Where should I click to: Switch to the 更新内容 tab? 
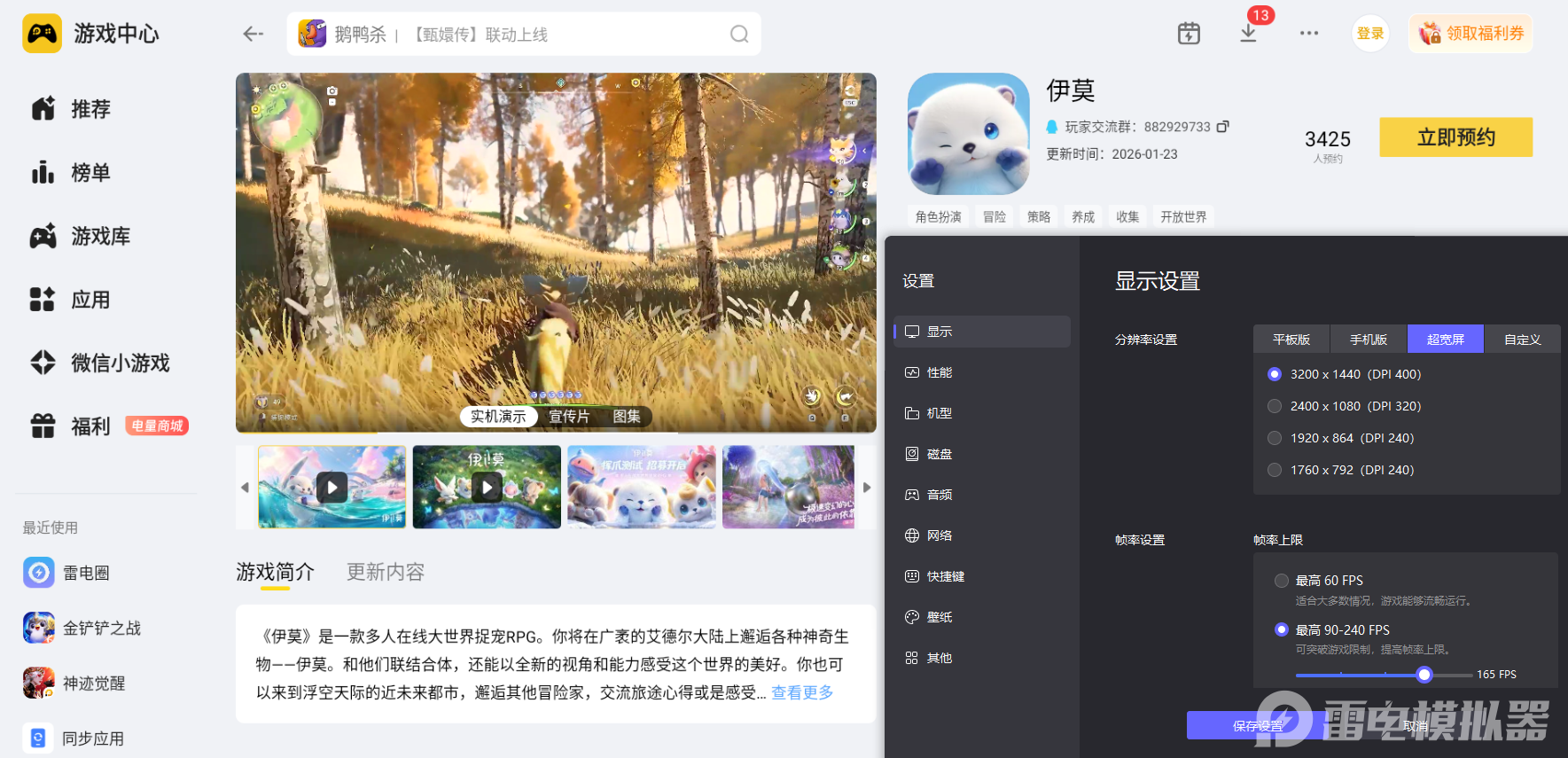pos(386,573)
